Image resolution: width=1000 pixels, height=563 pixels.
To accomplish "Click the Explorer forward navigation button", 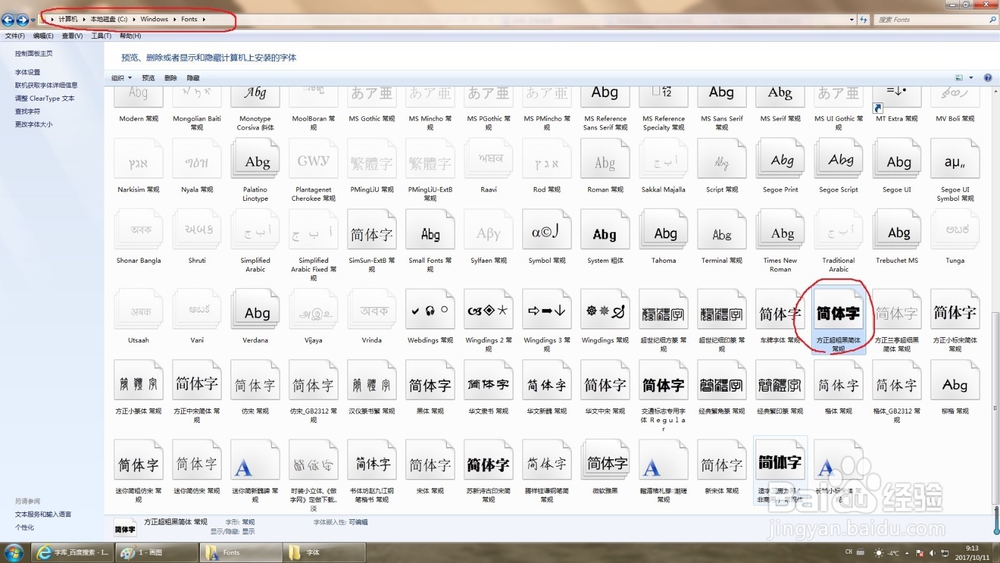I will [23, 20].
